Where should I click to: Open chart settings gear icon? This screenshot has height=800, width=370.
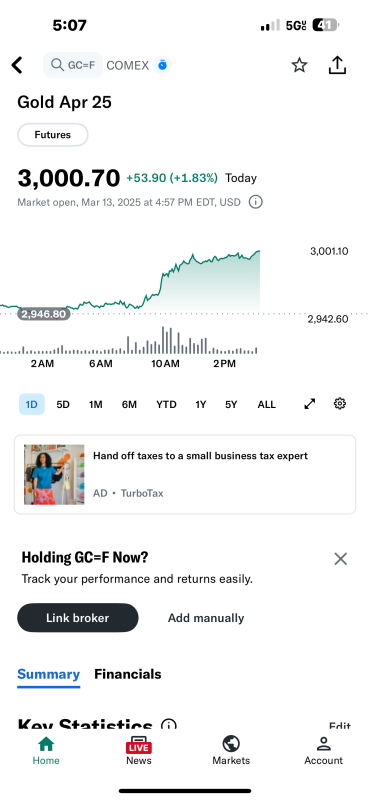coord(340,404)
